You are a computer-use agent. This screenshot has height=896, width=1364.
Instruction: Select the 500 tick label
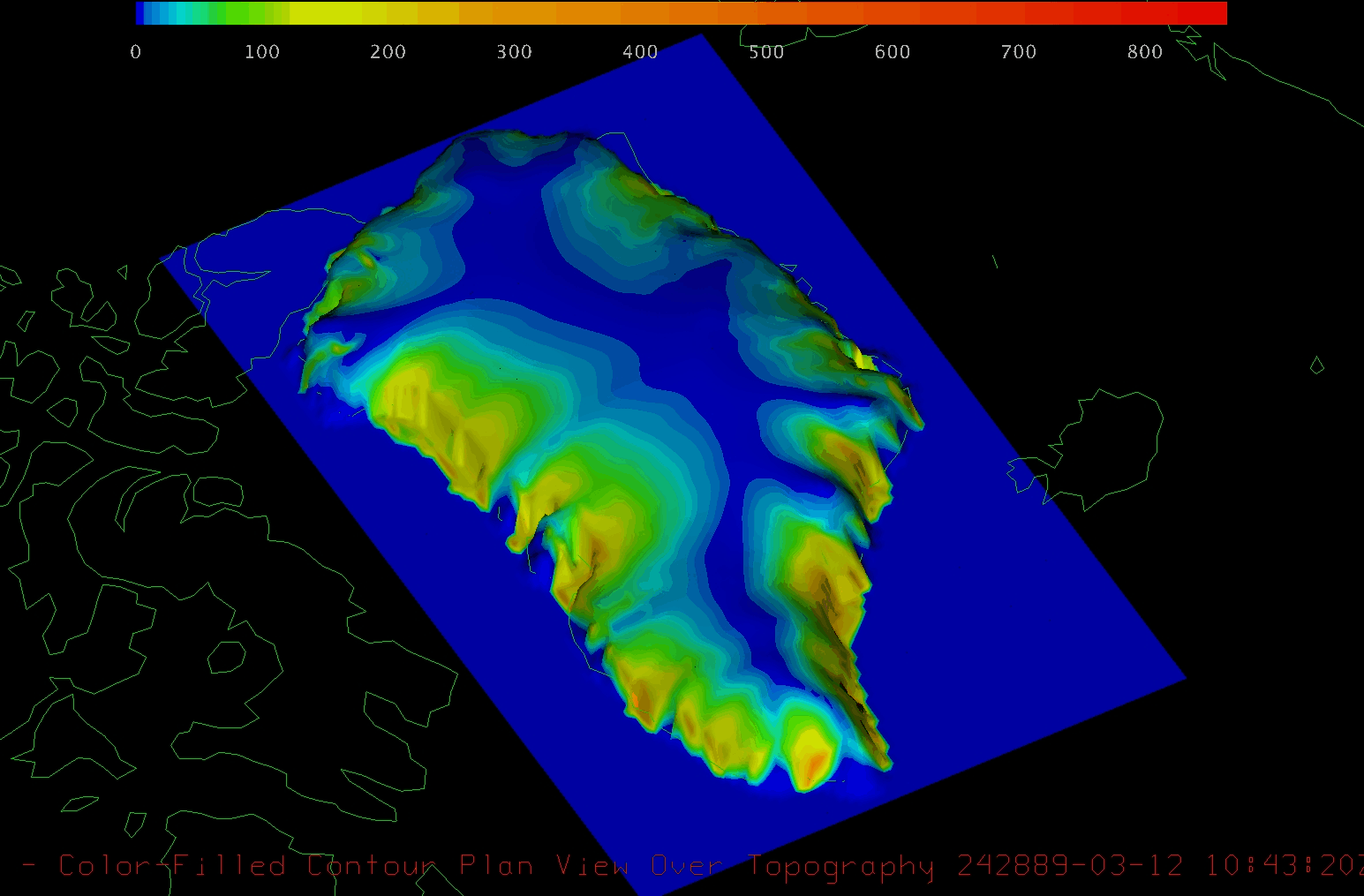[766, 52]
